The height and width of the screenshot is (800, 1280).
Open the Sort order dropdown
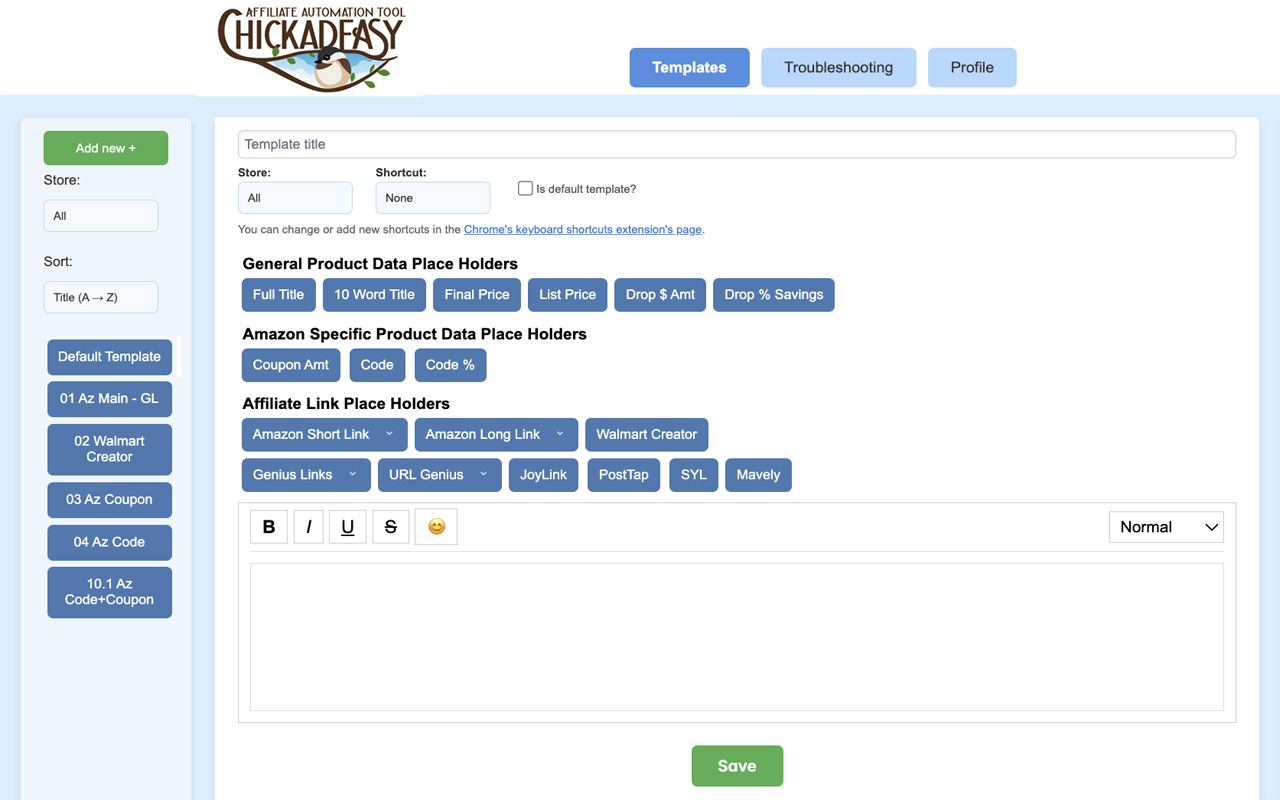point(100,297)
